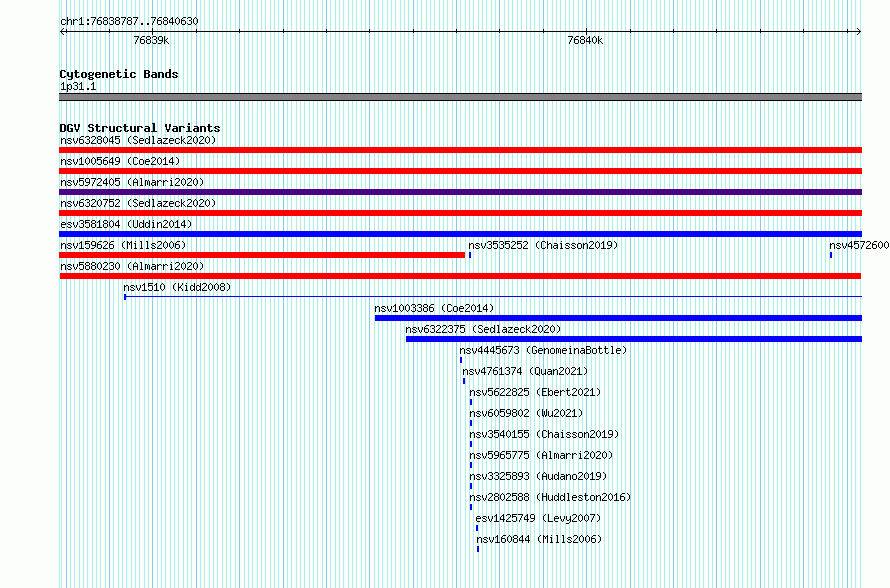
Task: Open the esv1425749 (Levy2007) label
Action: point(538,518)
